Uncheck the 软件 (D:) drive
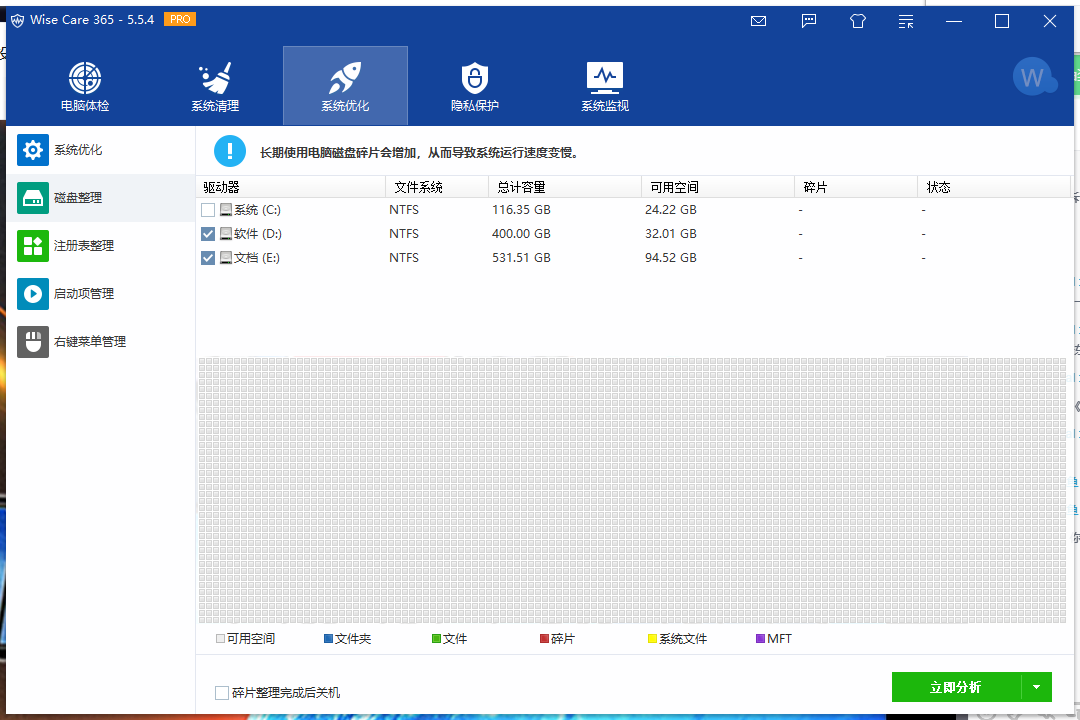Viewport: 1080px width, 720px height. (x=207, y=233)
